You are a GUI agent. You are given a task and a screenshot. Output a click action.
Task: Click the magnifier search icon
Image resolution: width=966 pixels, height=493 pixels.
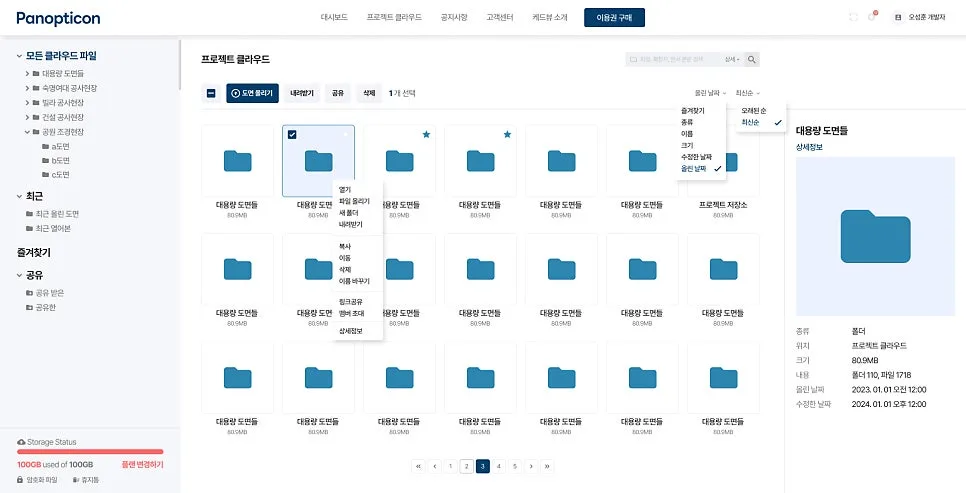pos(752,60)
